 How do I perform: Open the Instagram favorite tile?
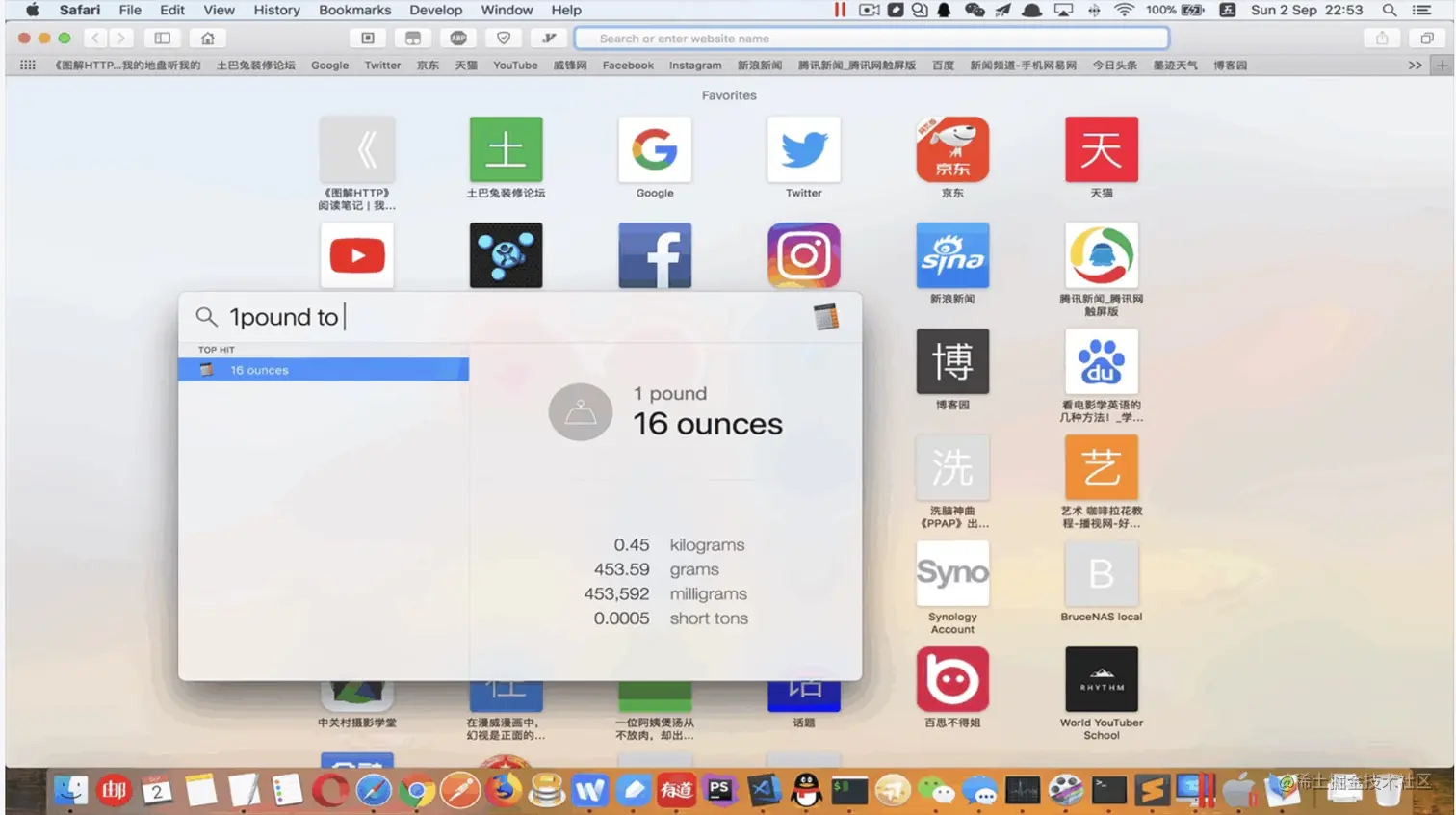pyautogui.click(x=804, y=255)
